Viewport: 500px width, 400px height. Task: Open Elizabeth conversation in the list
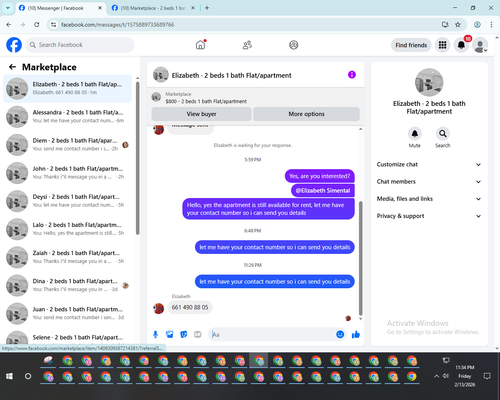point(67,89)
